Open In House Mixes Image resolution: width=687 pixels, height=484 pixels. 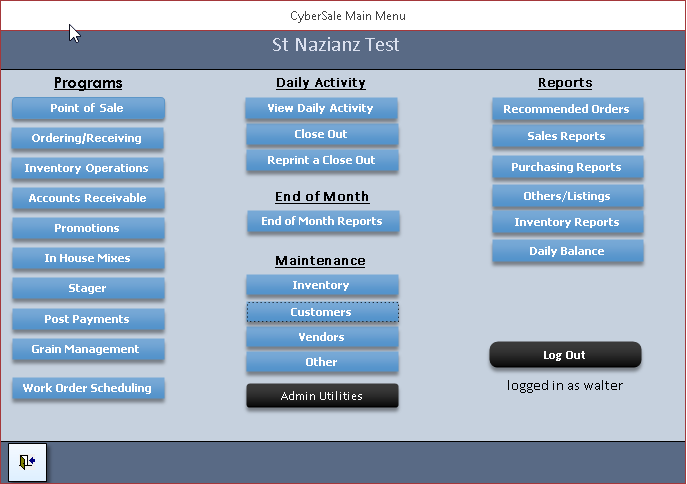[88, 258]
